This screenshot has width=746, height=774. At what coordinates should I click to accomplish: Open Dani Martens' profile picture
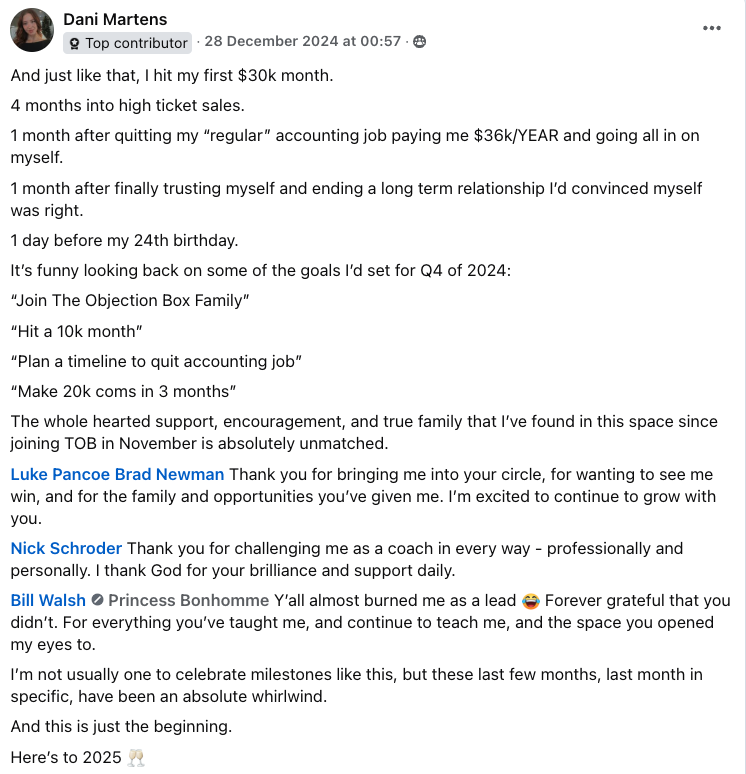pyautogui.click(x=32, y=30)
